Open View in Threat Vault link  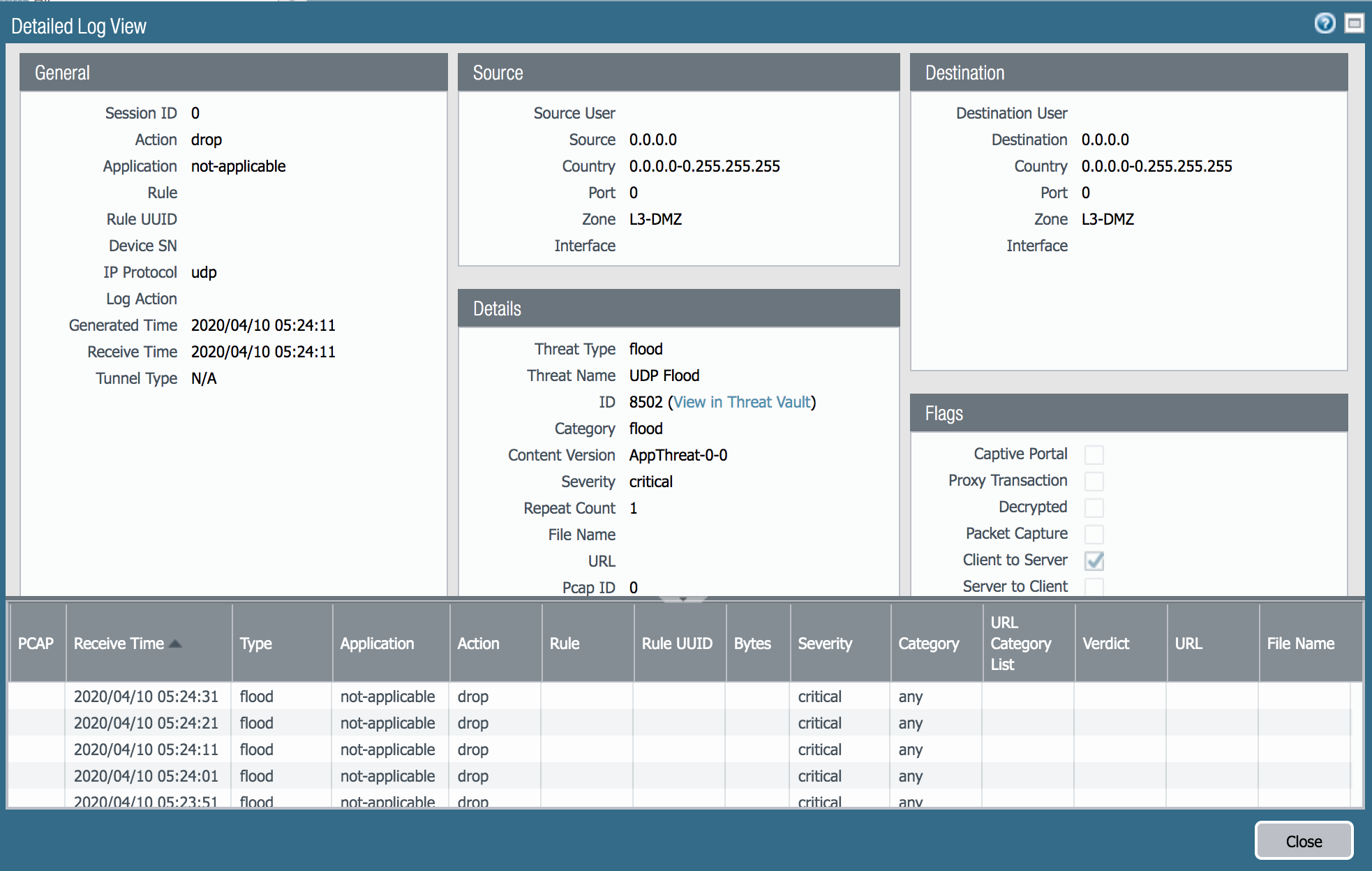pos(742,402)
